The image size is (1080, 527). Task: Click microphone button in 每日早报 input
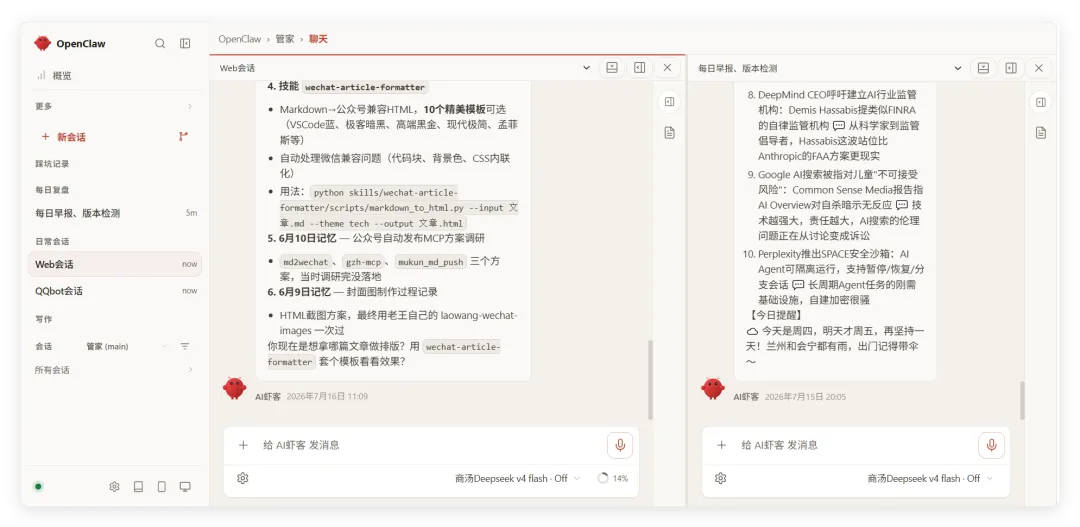click(992, 445)
